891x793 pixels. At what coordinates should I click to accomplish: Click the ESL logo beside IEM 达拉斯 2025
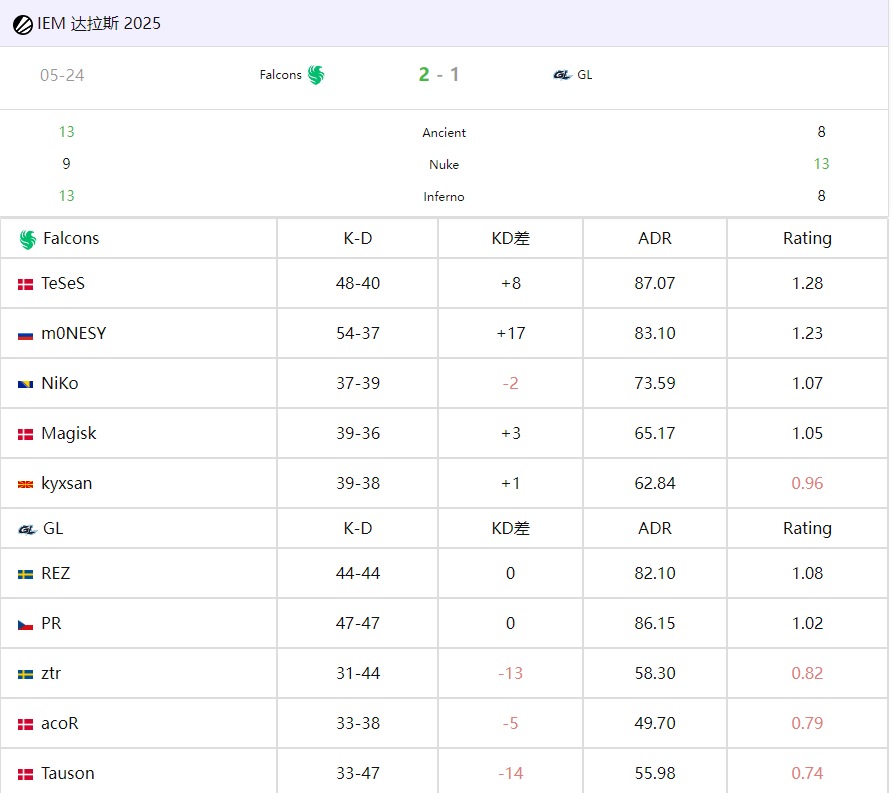[x=23, y=25]
